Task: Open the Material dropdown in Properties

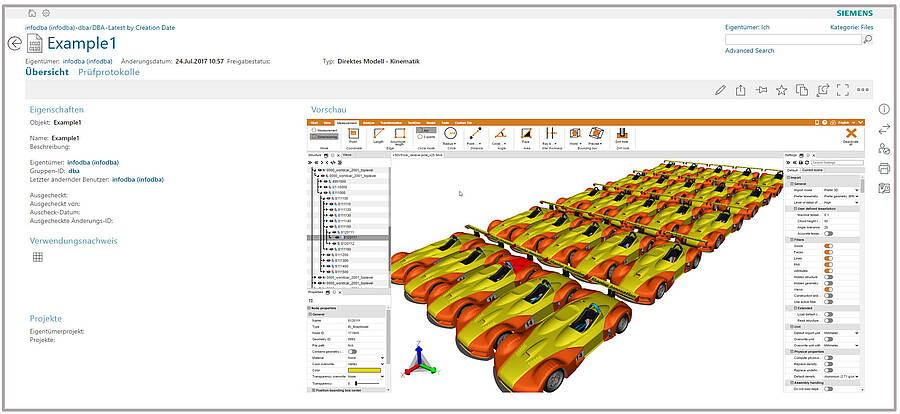Action: click(x=366, y=358)
